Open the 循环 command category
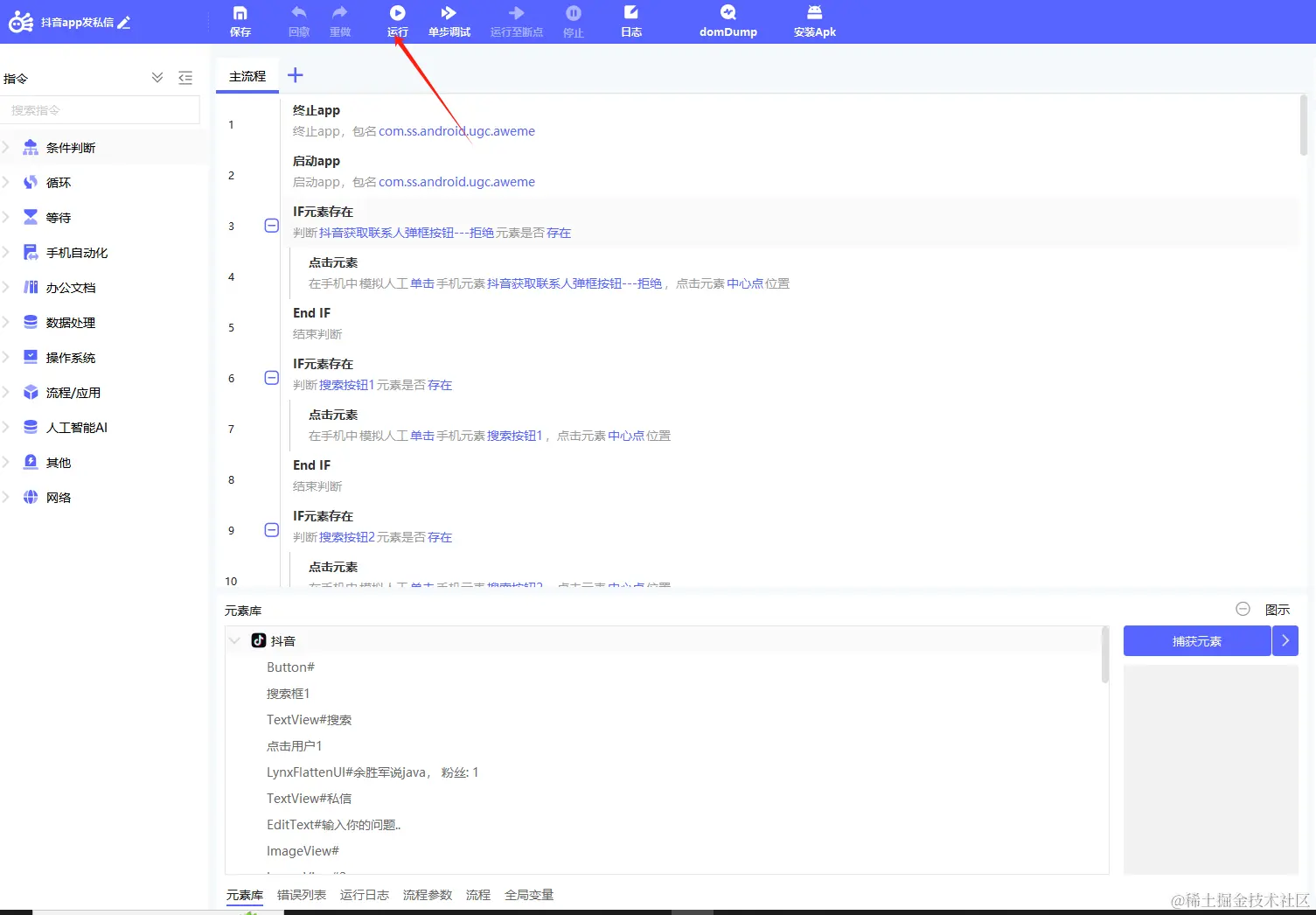 105,183
